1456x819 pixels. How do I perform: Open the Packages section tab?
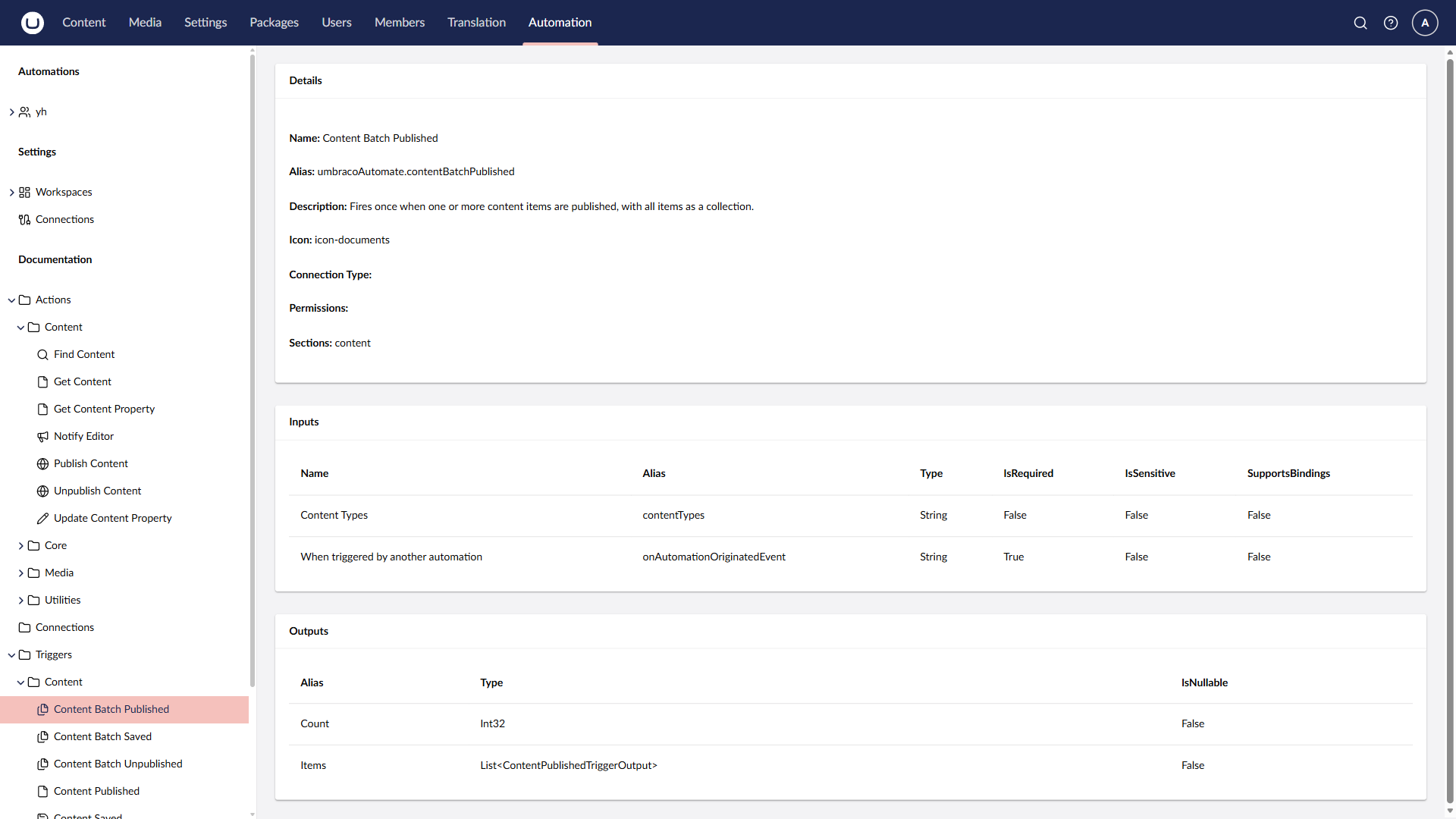point(274,23)
